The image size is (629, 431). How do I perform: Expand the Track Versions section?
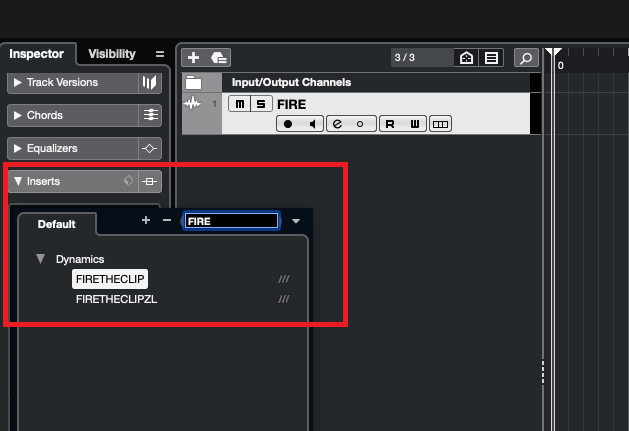point(17,82)
